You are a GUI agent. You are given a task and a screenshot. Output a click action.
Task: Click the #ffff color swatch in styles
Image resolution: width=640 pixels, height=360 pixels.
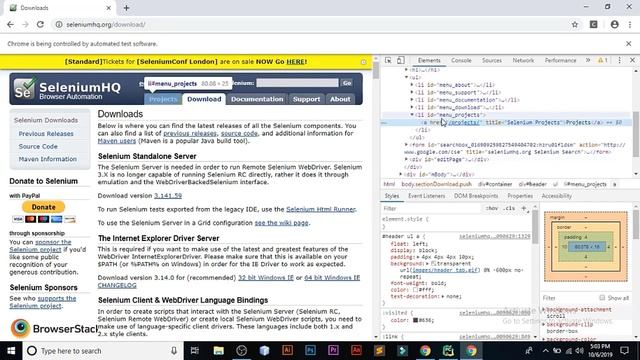point(415,290)
